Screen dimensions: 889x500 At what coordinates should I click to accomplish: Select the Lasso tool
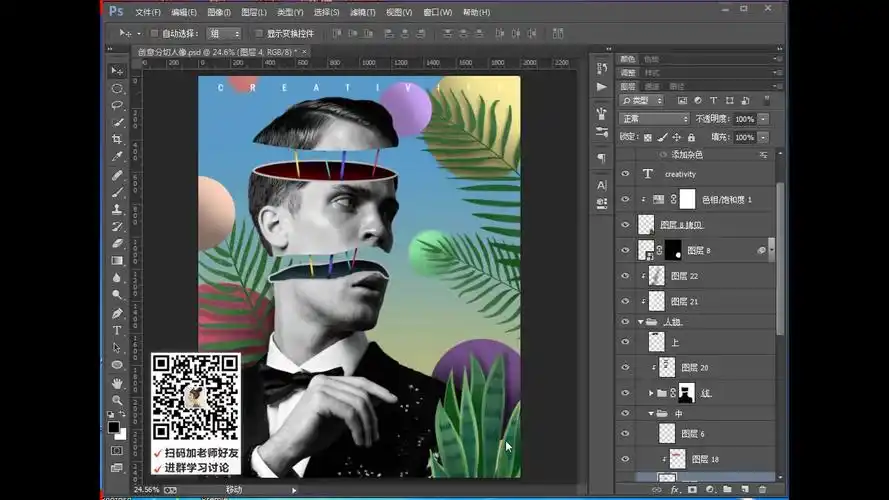point(117,105)
